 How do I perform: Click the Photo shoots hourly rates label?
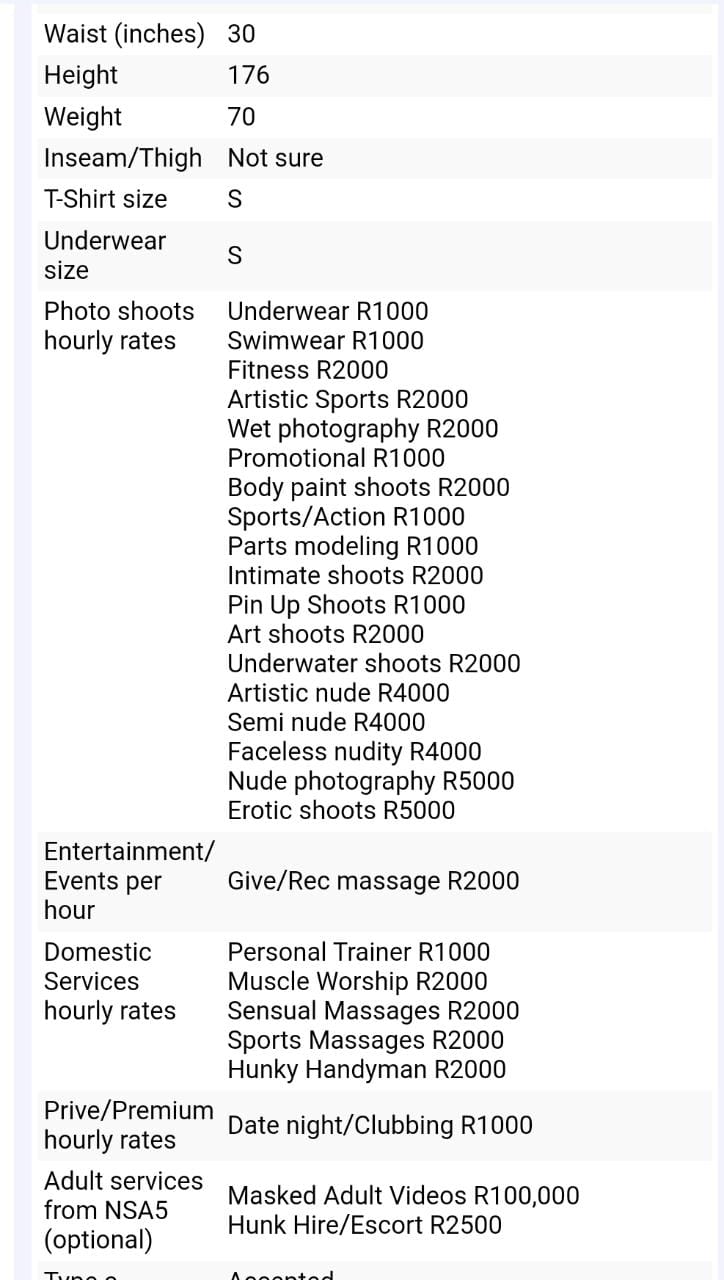coord(119,326)
